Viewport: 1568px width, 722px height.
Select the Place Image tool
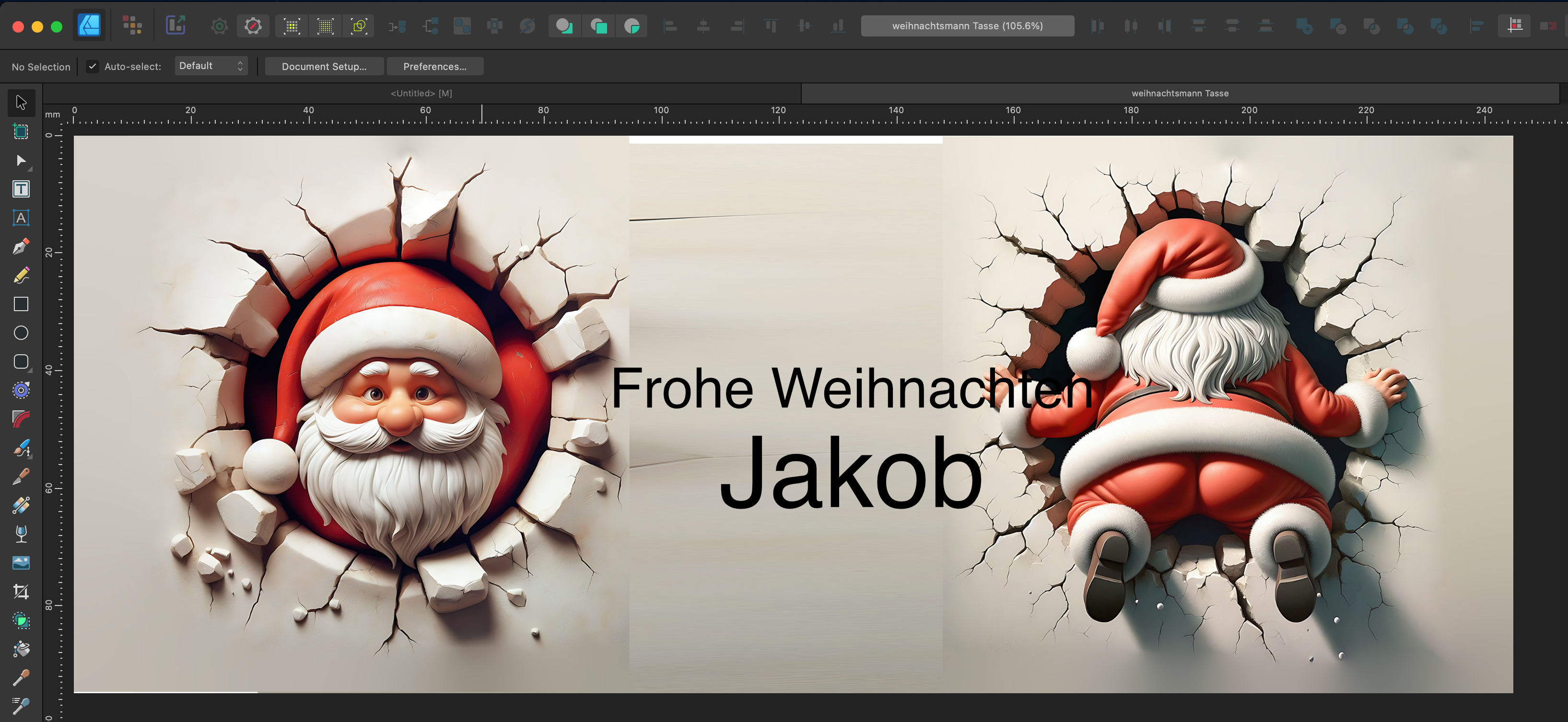click(x=21, y=562)
